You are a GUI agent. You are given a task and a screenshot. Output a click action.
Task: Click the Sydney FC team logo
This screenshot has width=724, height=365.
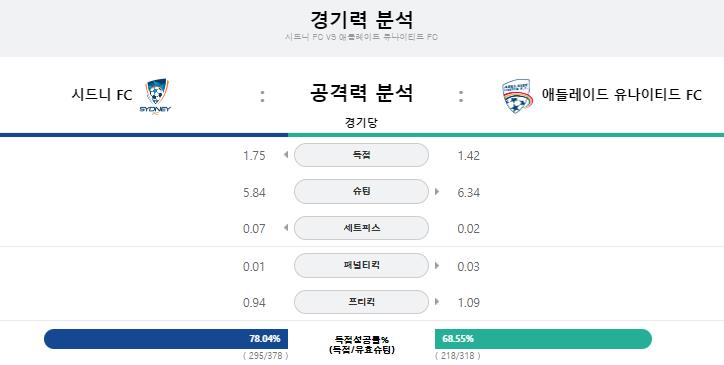[155, 96]
